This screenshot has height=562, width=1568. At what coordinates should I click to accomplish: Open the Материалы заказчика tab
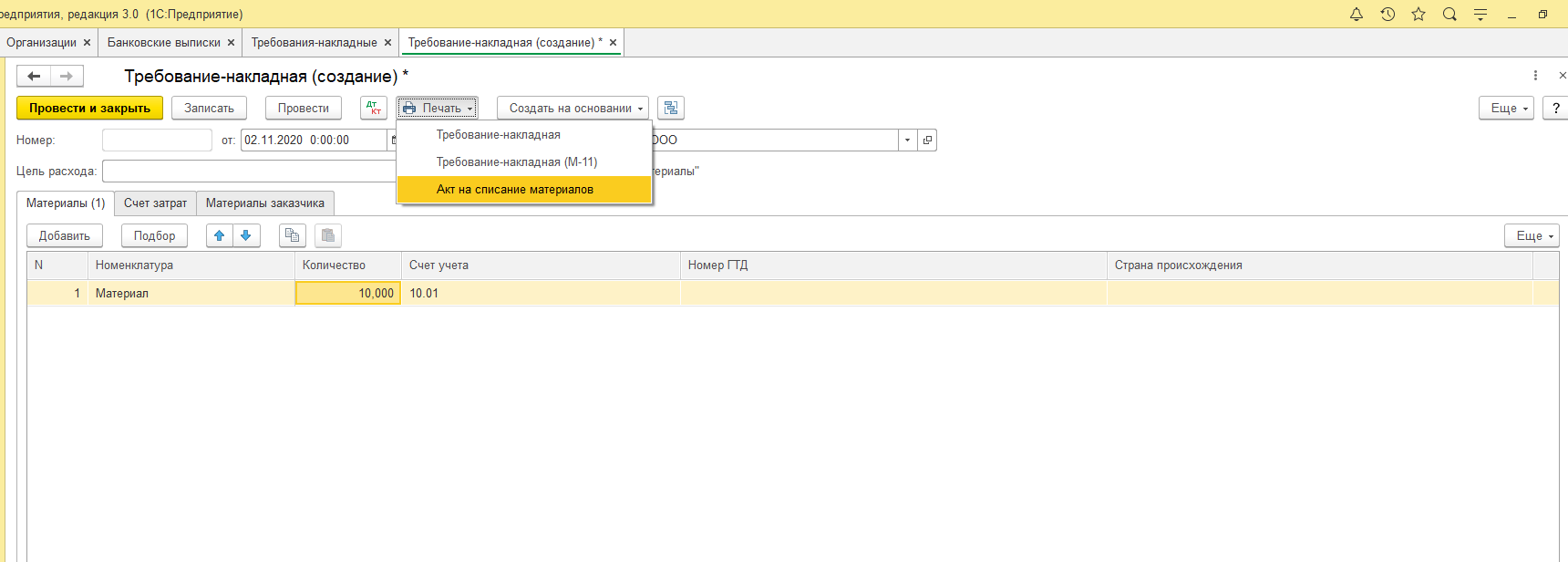pos(265,203)
